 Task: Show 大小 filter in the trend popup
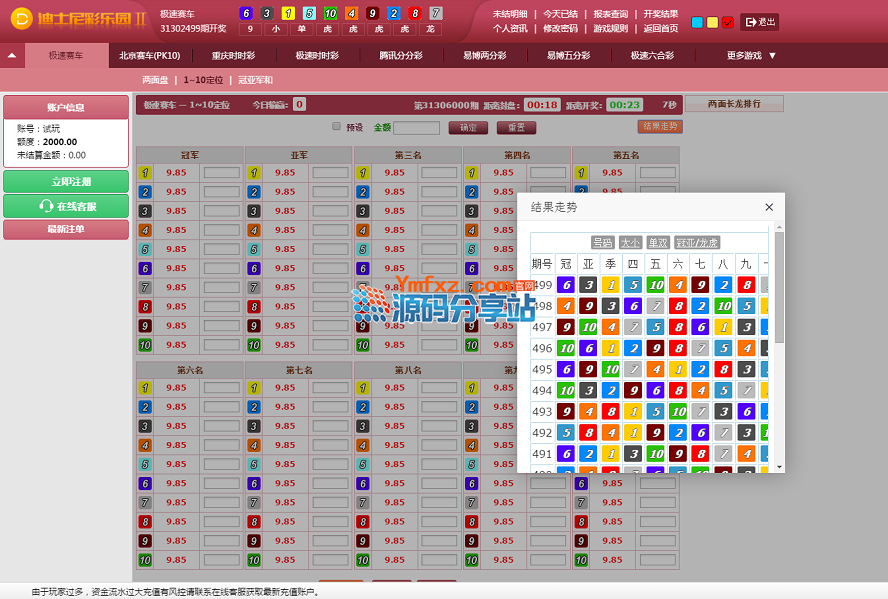point(630,242)
